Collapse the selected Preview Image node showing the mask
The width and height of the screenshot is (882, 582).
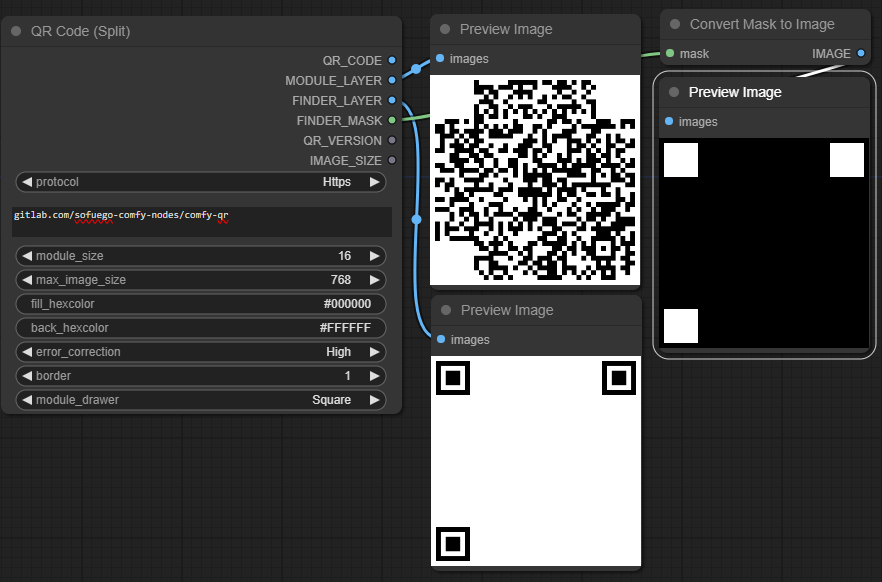674,92
